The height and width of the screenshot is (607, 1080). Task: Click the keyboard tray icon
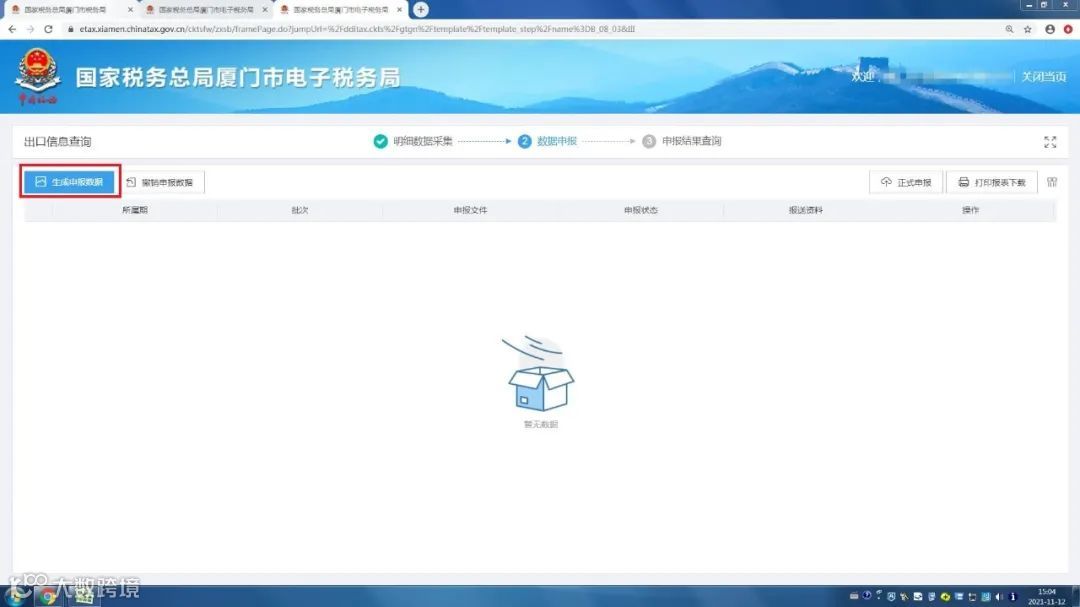coord(854,597)
